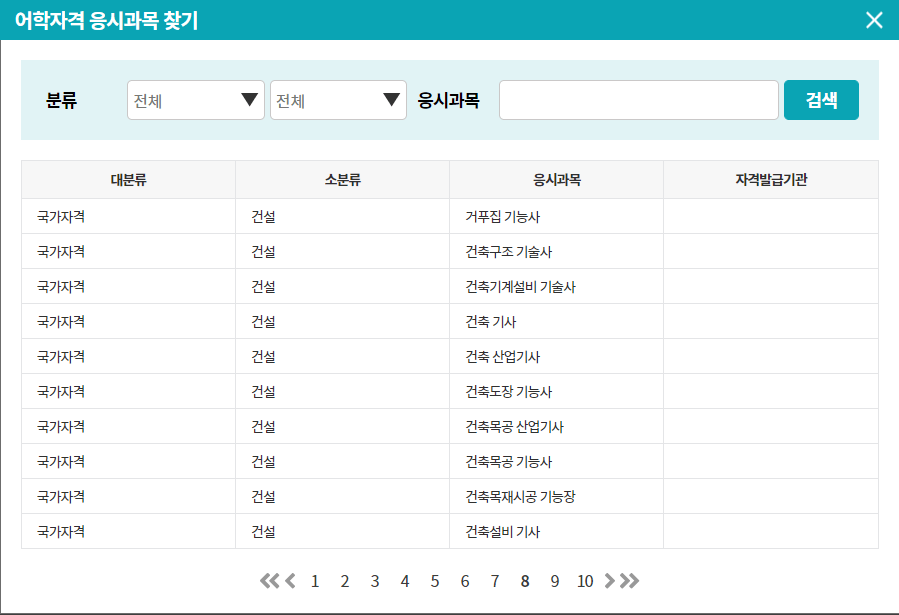Screen dimensions: 899x615
Task: Click inside the 응시과목 search field
Action: point(638,100)
